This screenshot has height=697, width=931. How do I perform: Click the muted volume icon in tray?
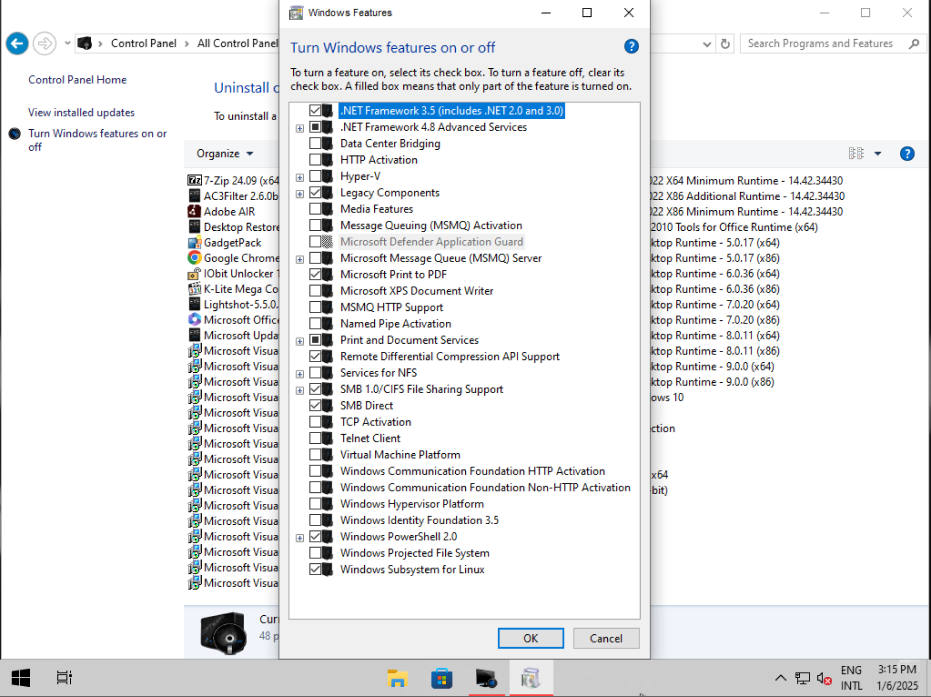[824, 677]
